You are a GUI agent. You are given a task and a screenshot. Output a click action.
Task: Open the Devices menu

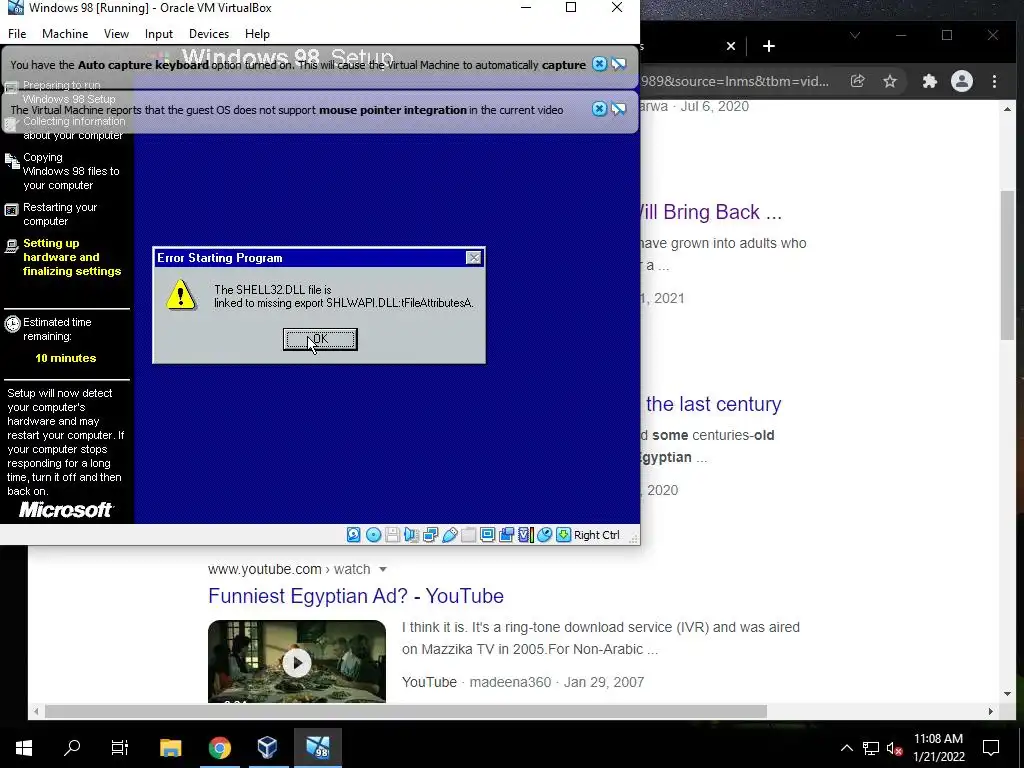point(209,34)
